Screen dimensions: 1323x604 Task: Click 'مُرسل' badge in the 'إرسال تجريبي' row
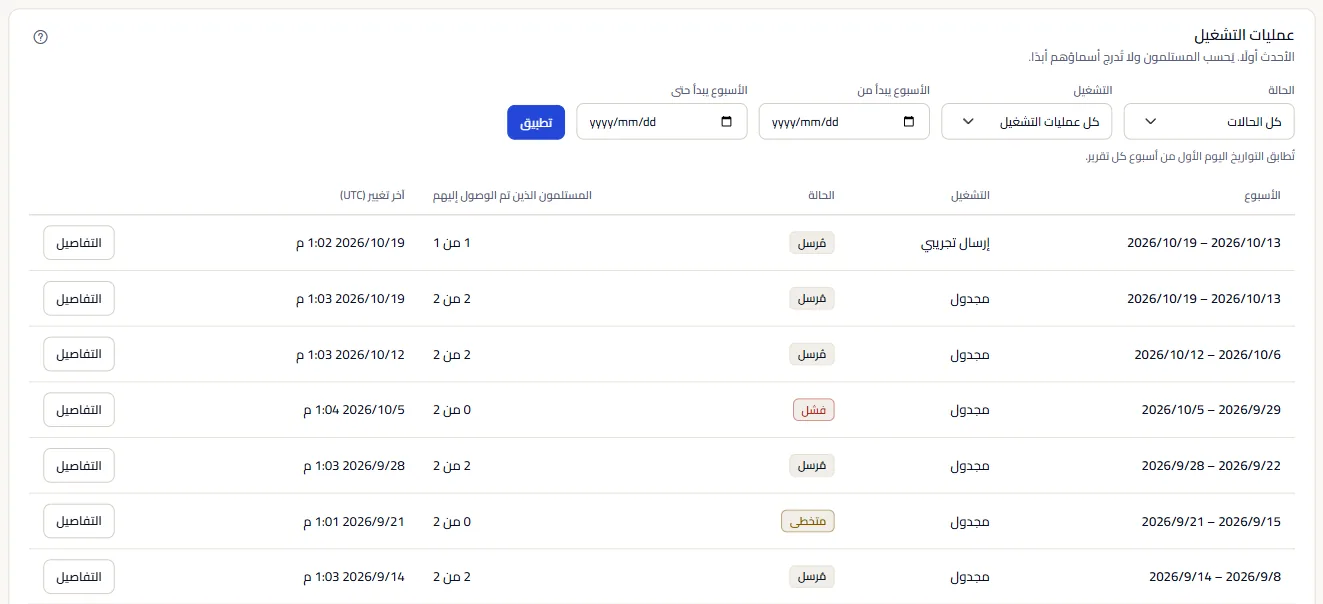[811, 243]
